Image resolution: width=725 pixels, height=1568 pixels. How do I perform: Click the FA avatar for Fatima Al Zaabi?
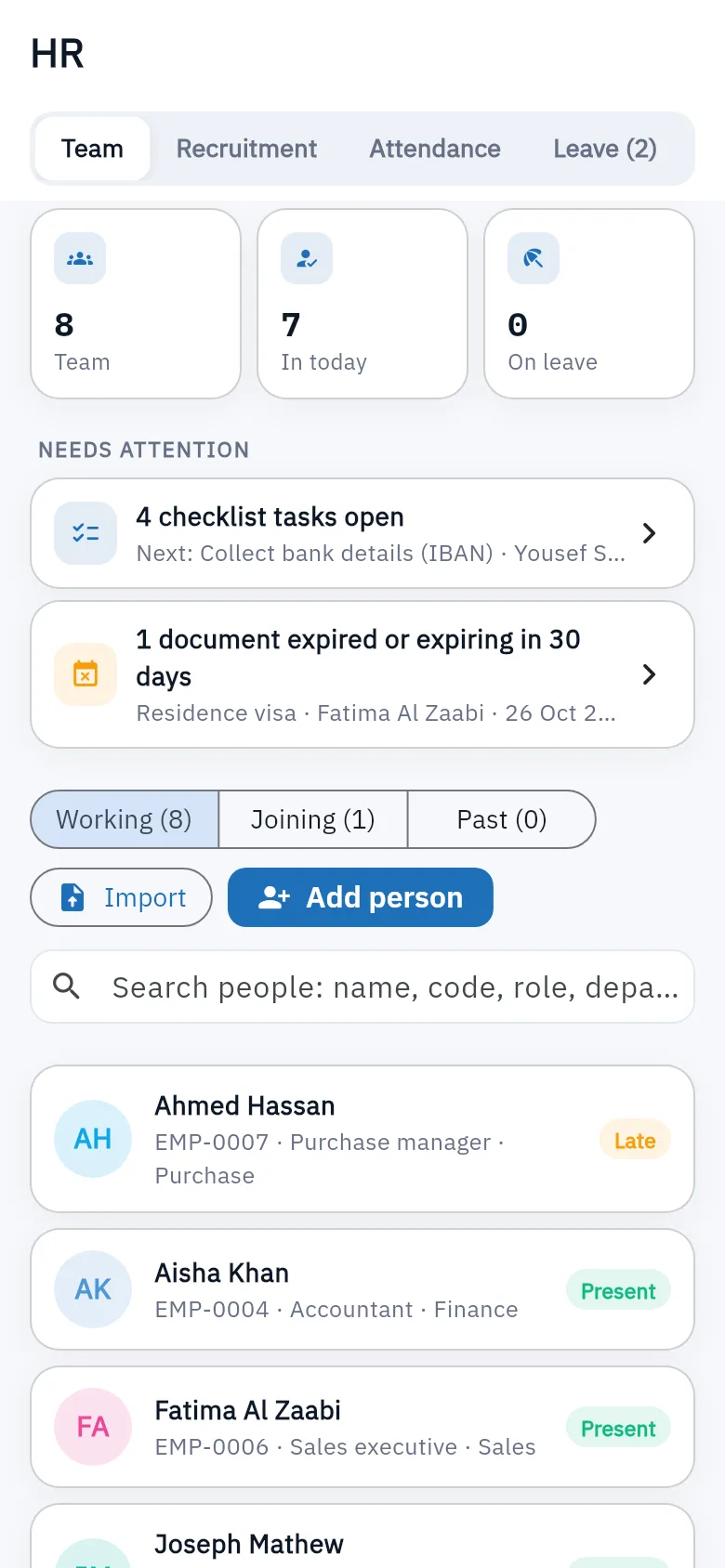pos(93,1427)
